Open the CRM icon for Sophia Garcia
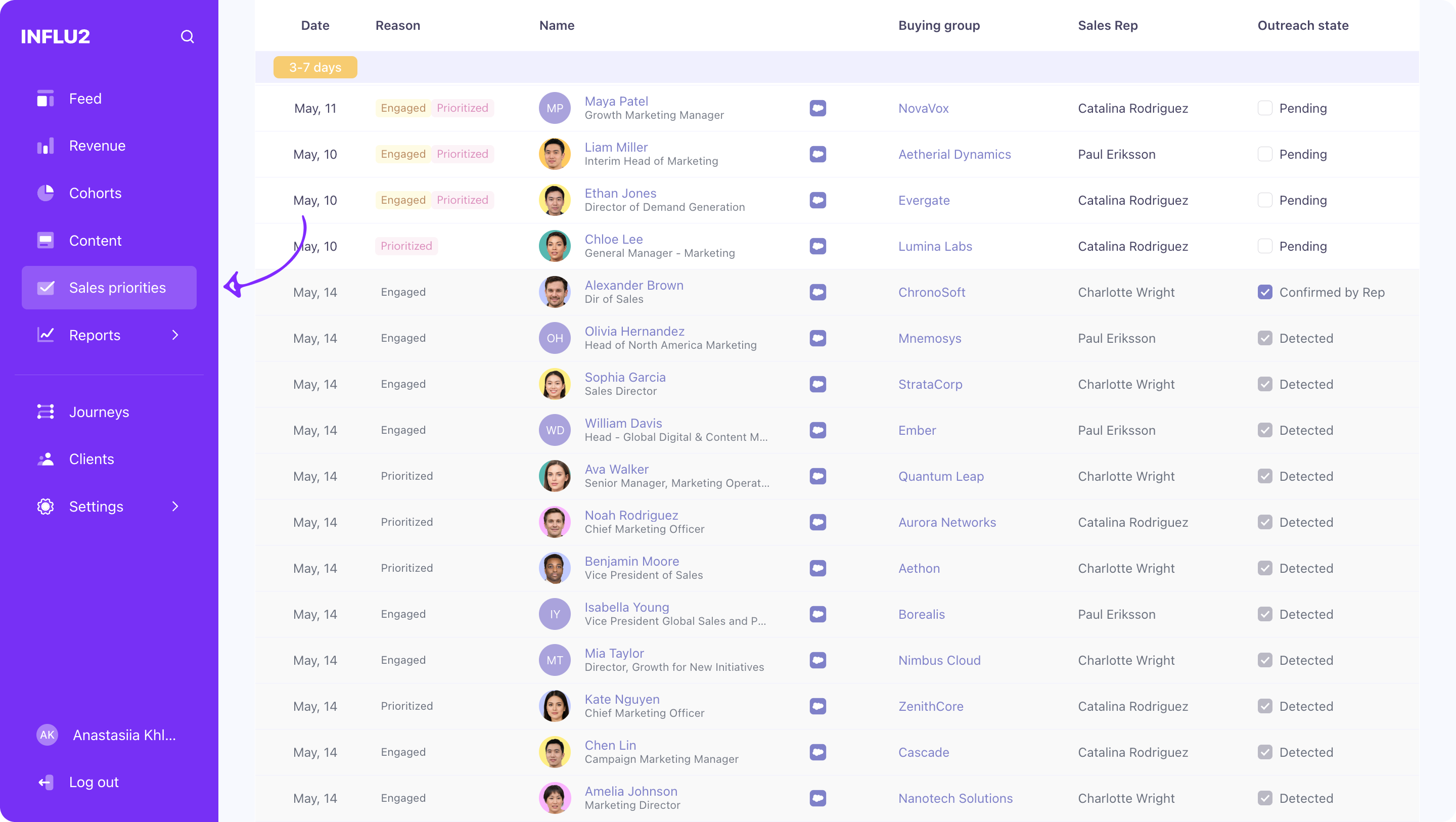 click(x=817, y=384)
